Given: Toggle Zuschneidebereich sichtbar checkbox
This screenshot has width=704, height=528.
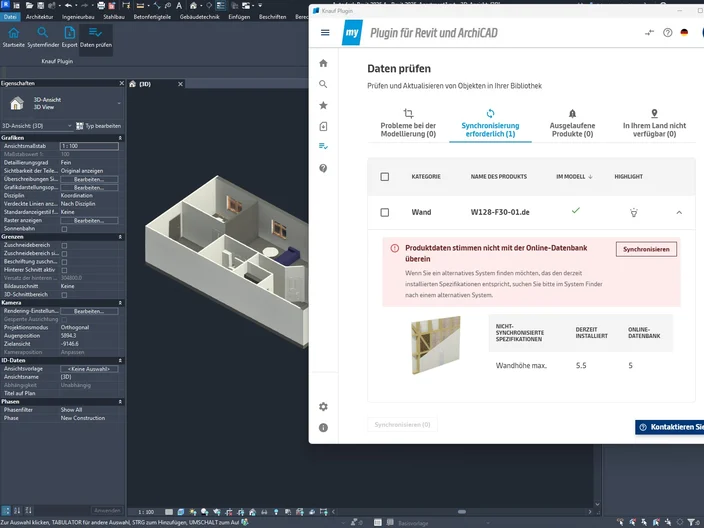Looking at the screenshot, I should pyautogui.click(x=64, y=254).
